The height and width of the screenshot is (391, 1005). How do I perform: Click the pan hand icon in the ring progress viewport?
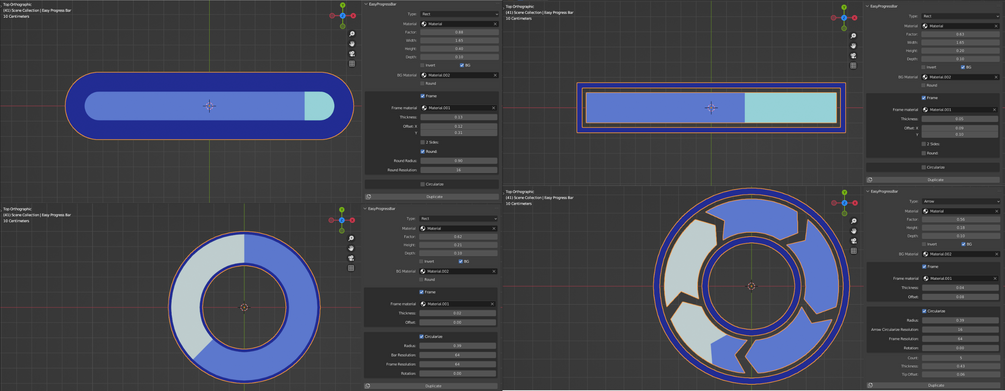pyautogui.click(x=351, y=248)
